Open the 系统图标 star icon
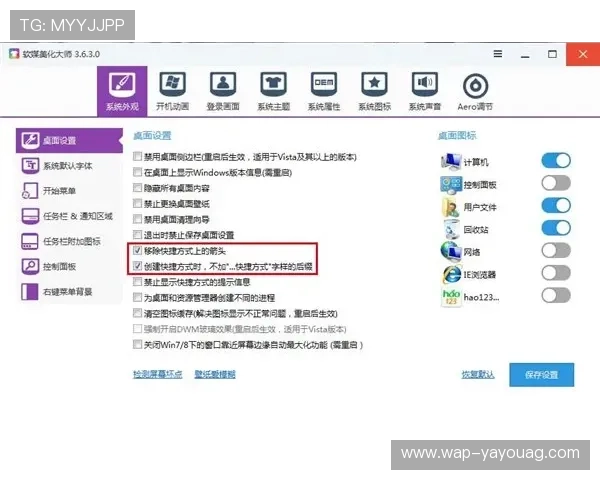 click(x=375, y=85)
